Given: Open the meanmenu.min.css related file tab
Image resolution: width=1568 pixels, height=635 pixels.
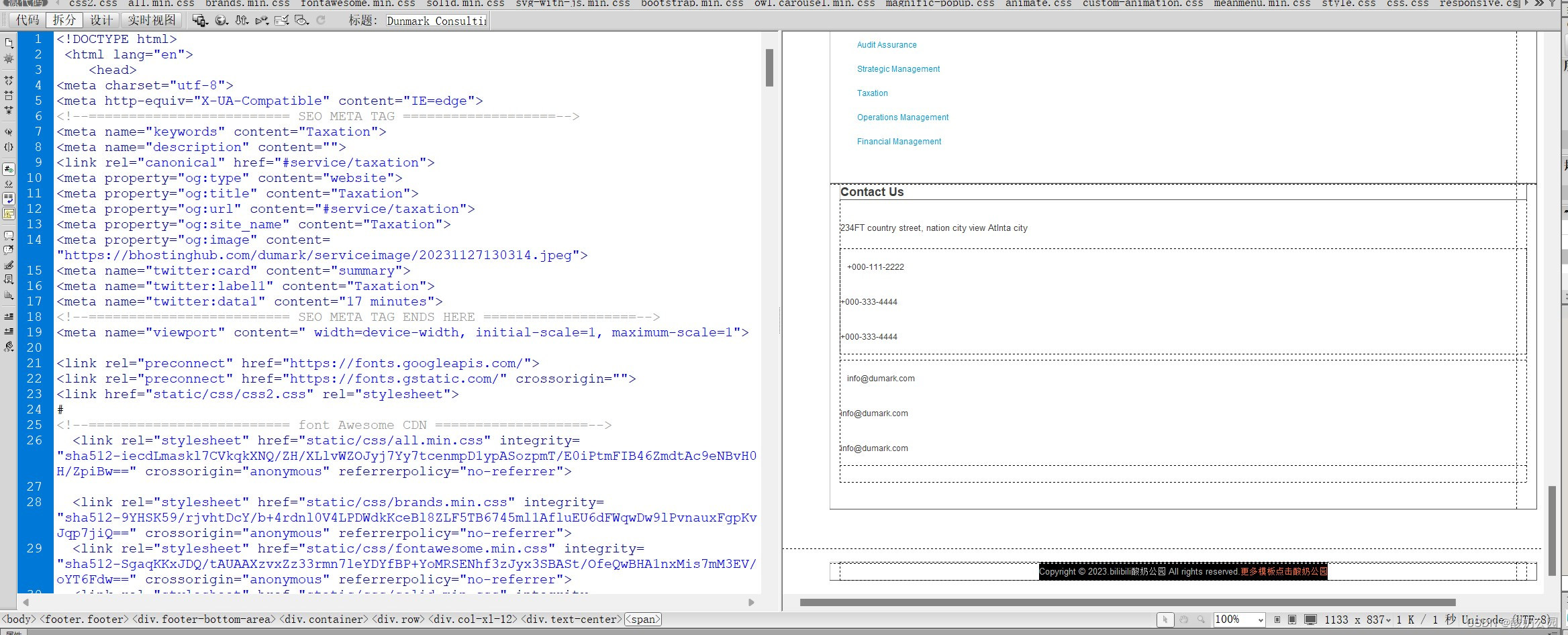Looking at the screenshot, I should click(1262, 3).
